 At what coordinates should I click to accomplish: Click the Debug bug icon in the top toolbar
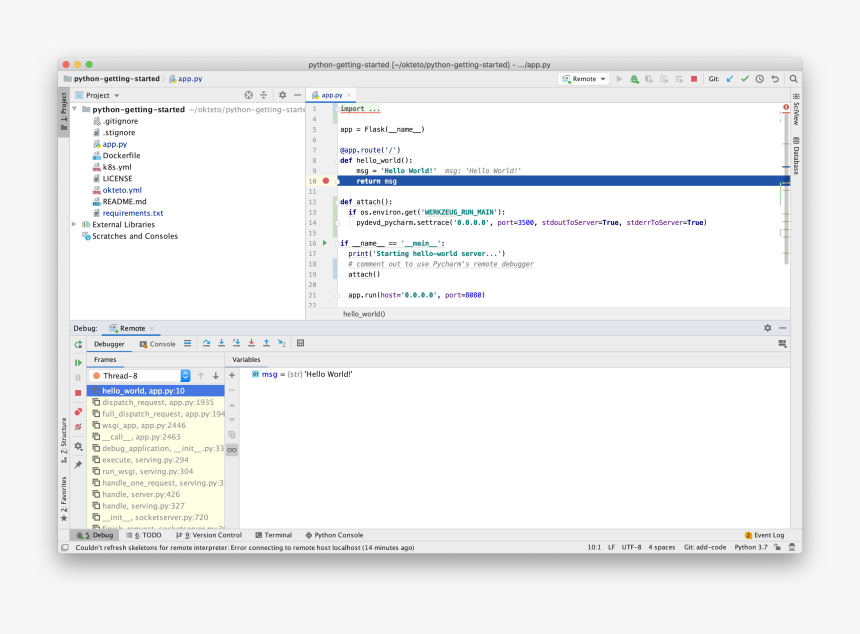tap(634, 79)
